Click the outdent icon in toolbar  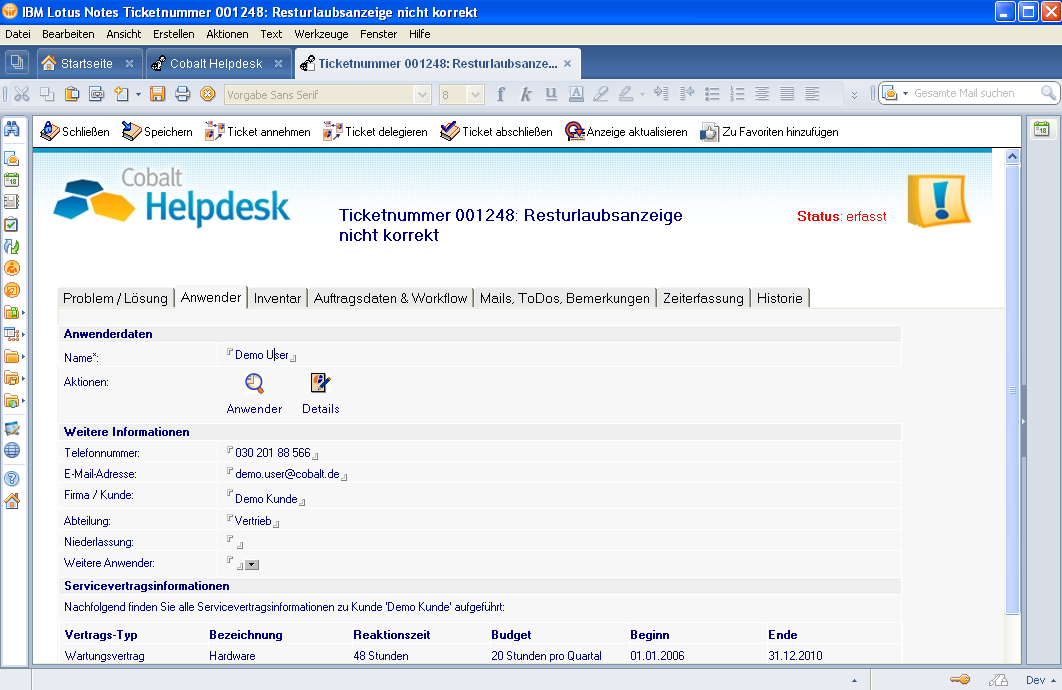click(x=687, y=94)
